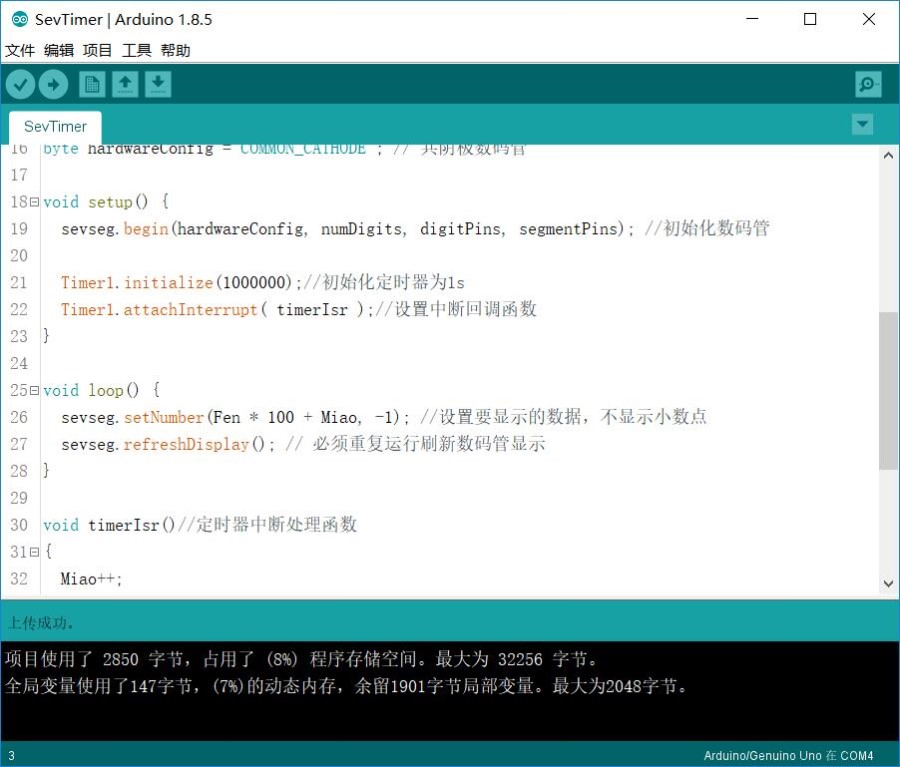
Task: Click the editor scrollbar down arrow
Action: click(887, 583)
